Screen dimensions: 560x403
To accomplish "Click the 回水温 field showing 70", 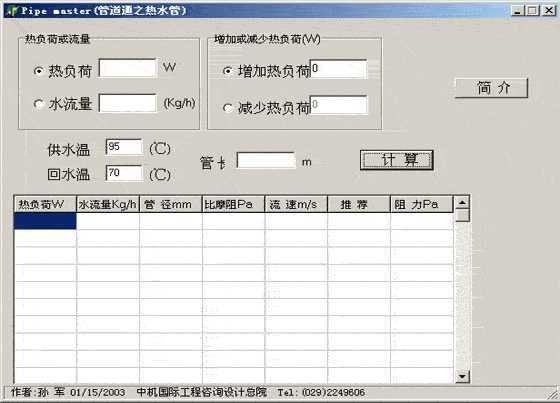I will pyautogui.click(x=124, y=173).
